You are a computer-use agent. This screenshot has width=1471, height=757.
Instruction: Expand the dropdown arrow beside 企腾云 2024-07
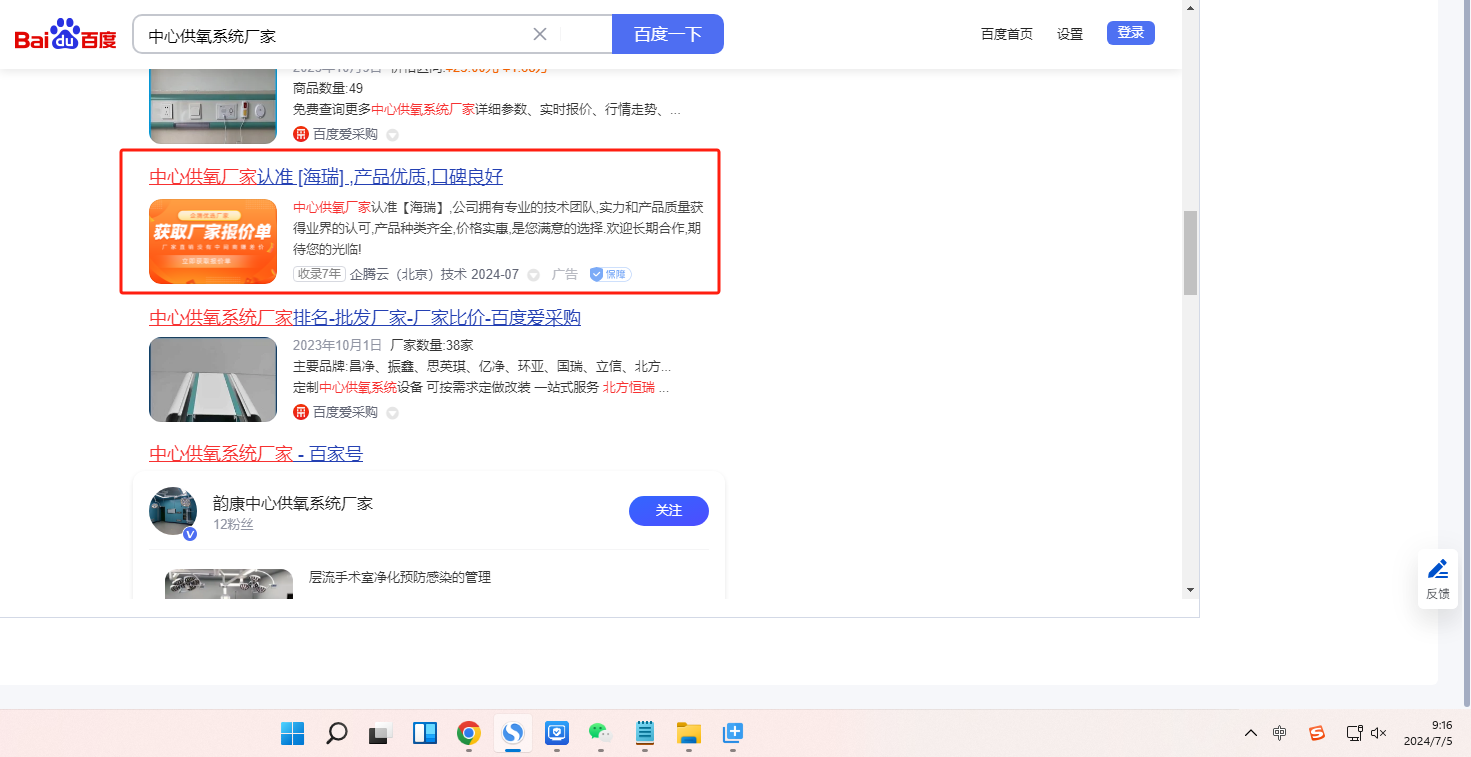(x=533, y=275)
